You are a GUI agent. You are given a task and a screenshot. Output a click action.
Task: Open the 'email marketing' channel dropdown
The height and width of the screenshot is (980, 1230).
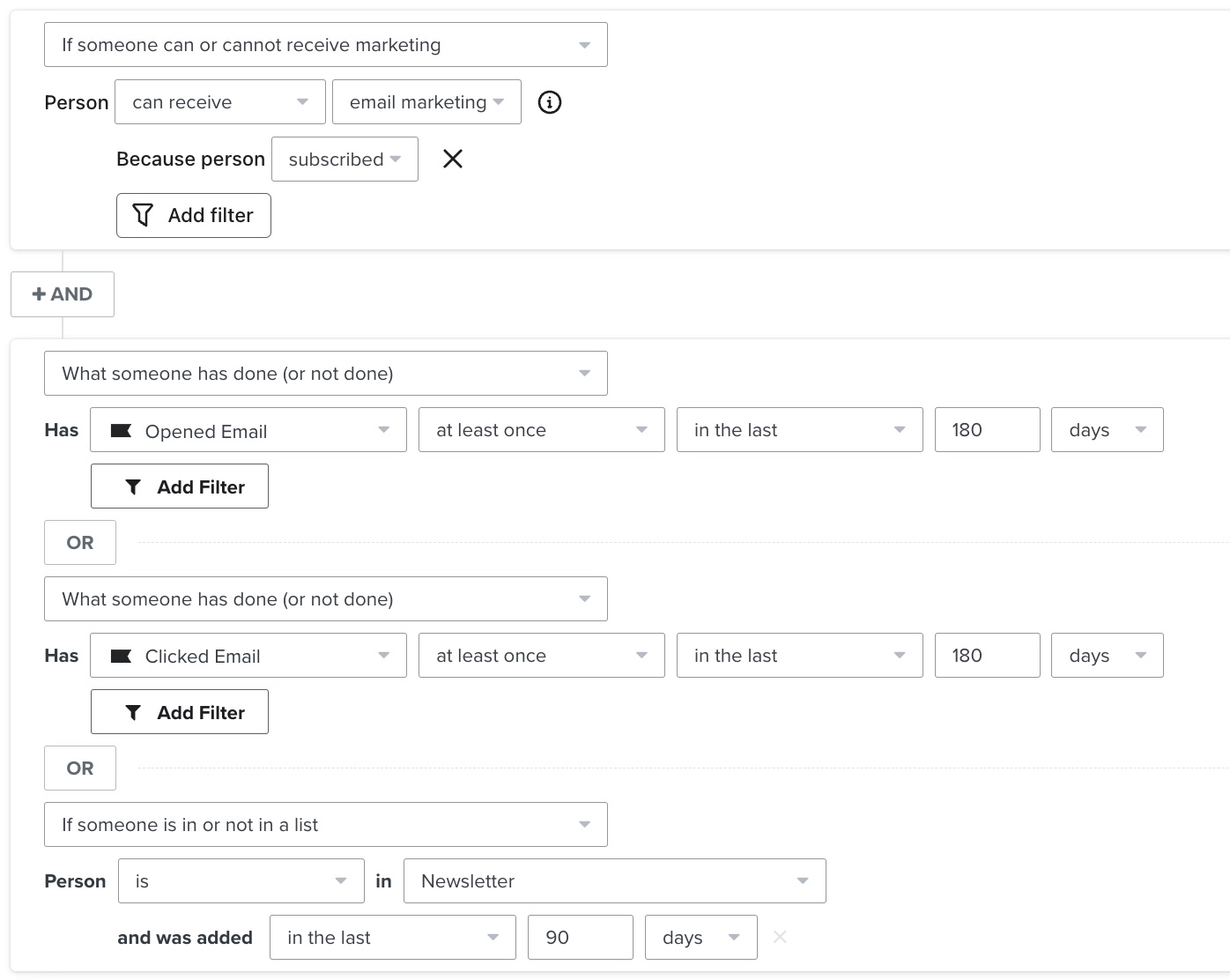tap(426, 102)
